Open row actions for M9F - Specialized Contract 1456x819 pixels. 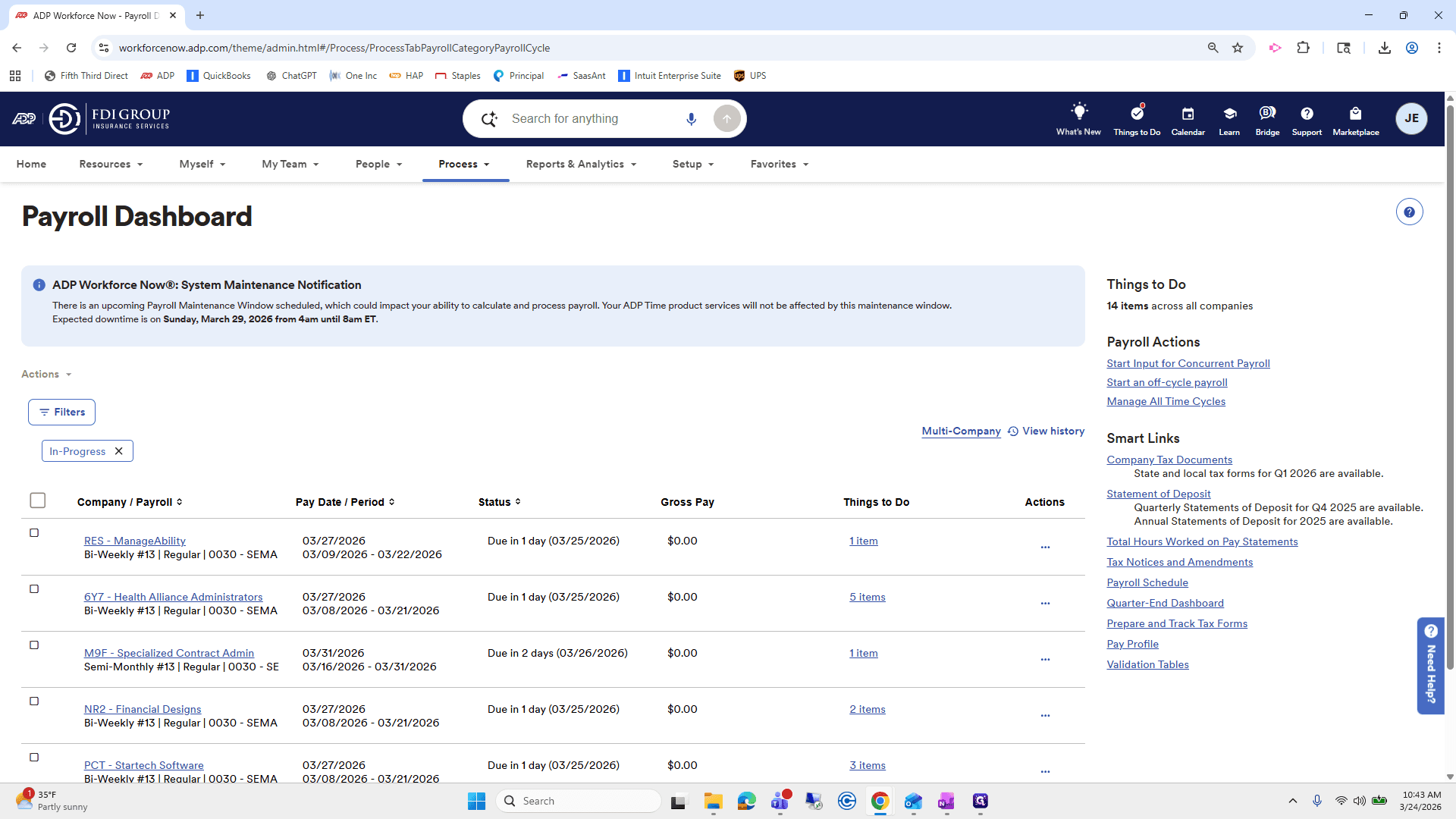(1045, 660)
